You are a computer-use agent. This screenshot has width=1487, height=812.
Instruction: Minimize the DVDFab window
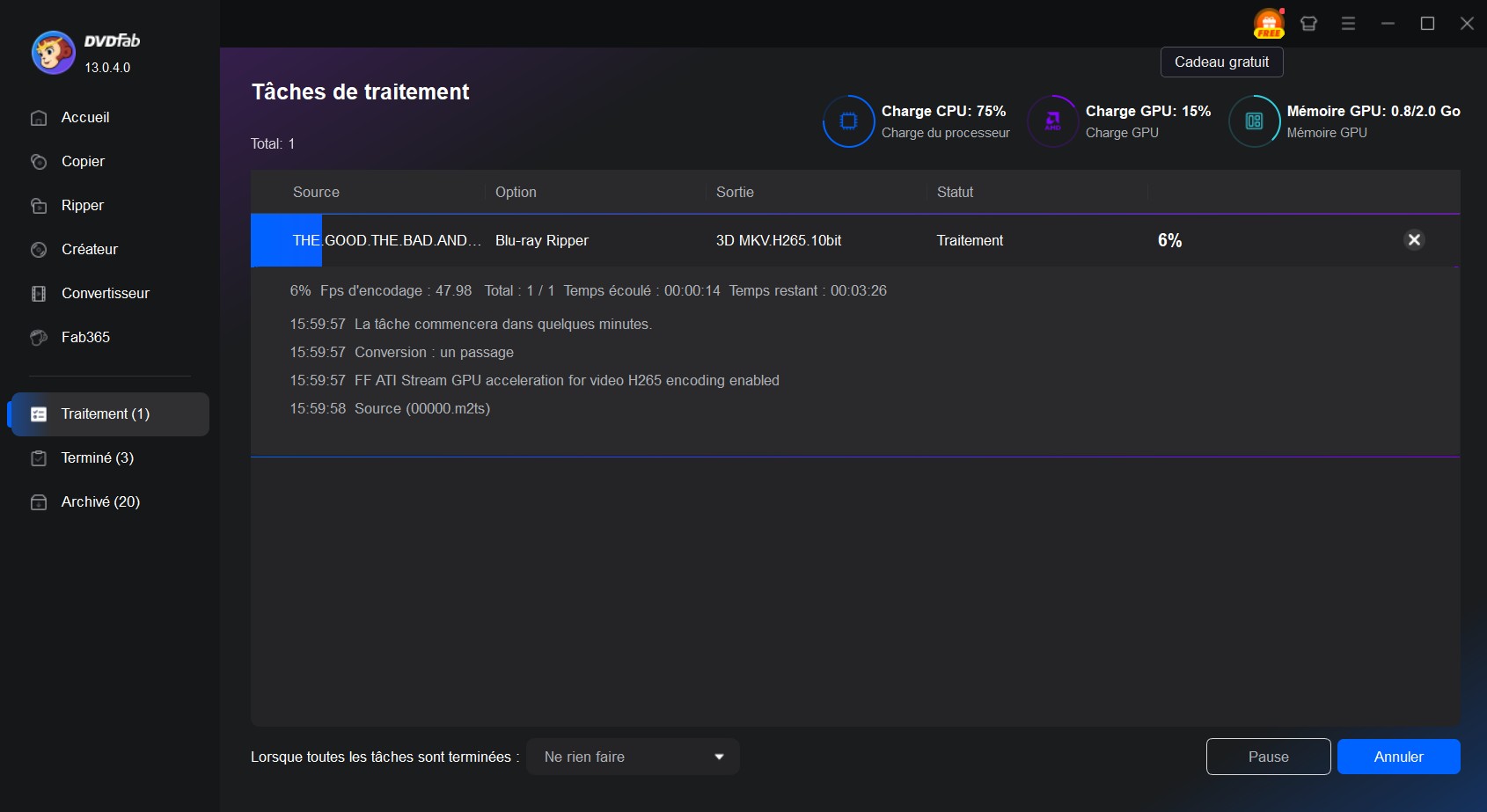click(1388, 24)
